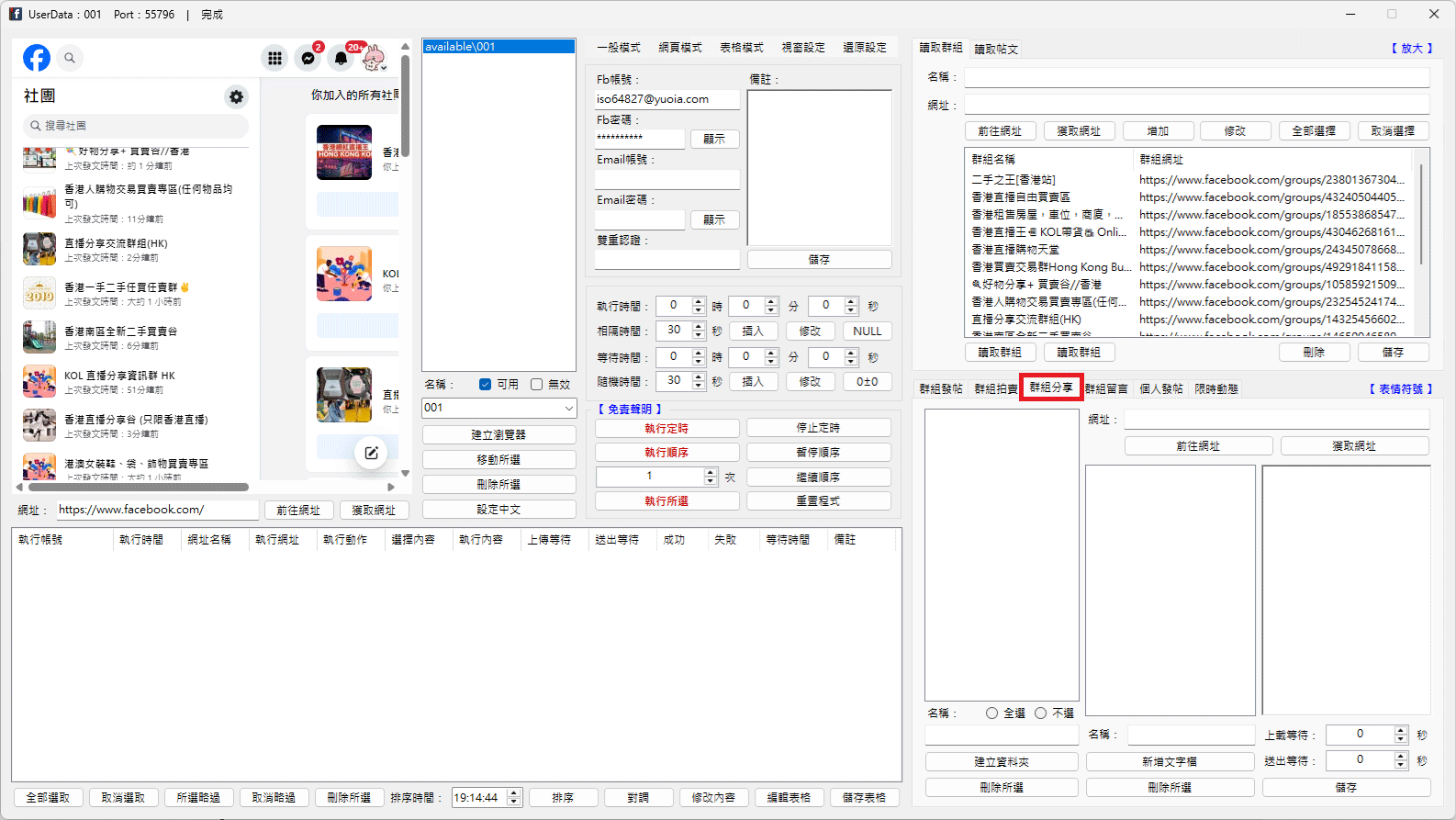Open KOL 直播分享資訊群 HK group icon
1456x820 pixels.
[x=39, y=381]
